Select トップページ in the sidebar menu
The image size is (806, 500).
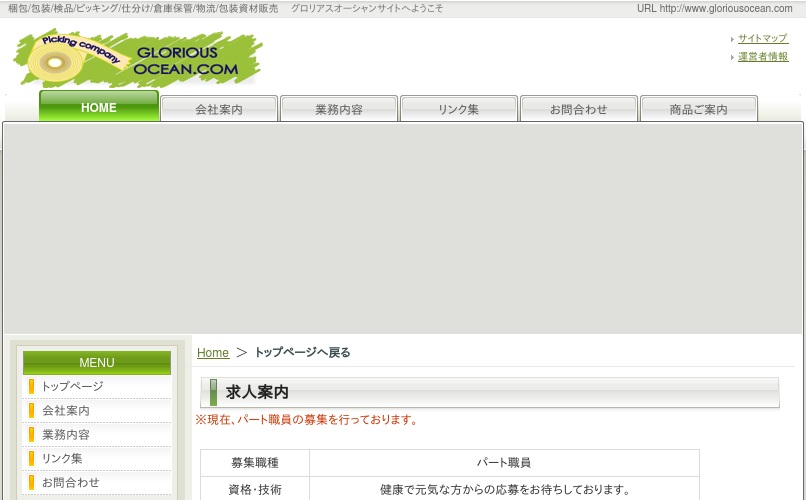tap(72, 386)
